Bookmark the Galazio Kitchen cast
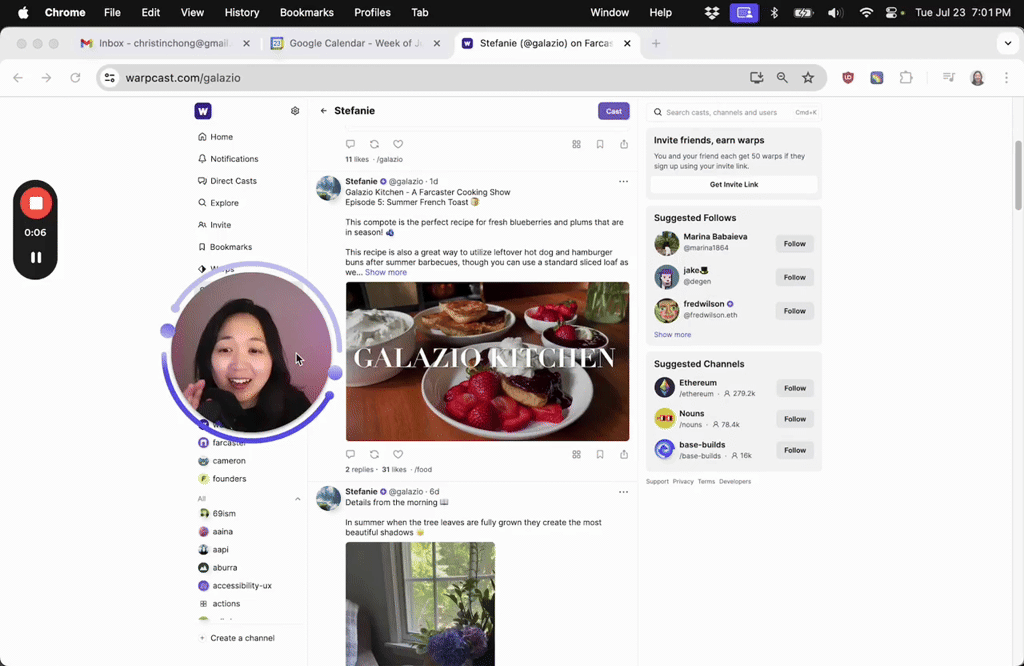 point(600,454)
